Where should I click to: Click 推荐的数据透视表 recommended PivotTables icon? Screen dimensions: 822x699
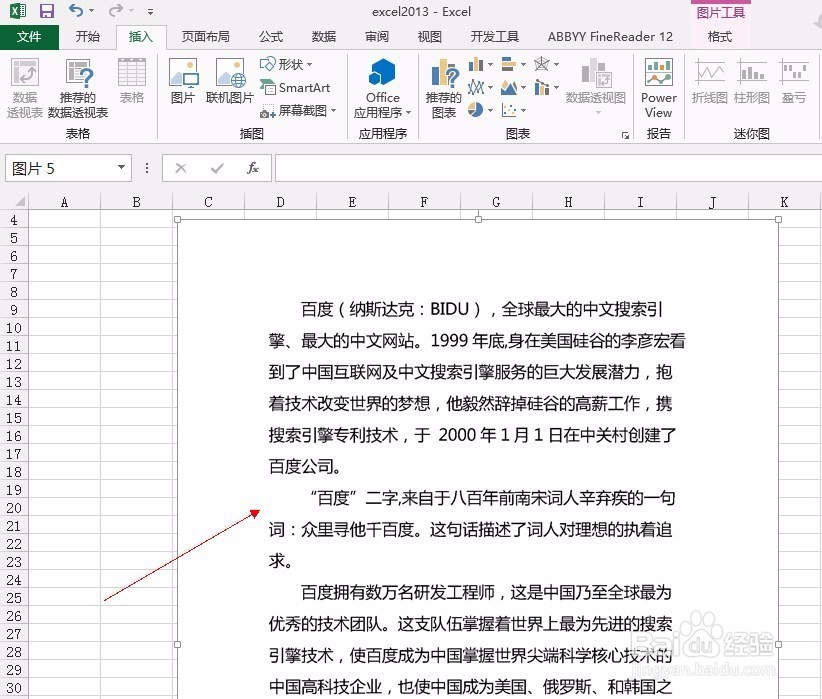pos(78,88)
